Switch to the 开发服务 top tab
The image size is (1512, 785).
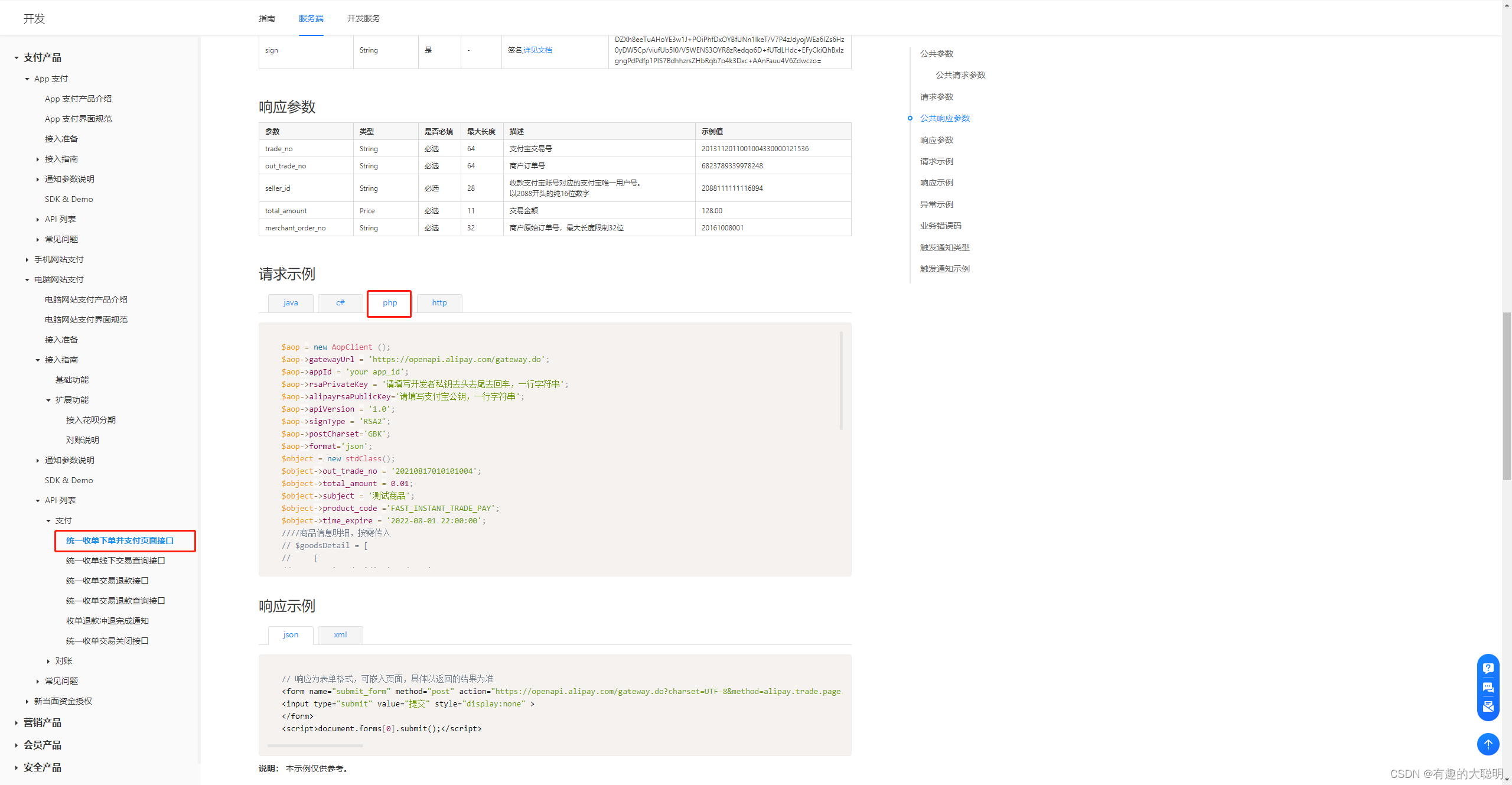363,18
